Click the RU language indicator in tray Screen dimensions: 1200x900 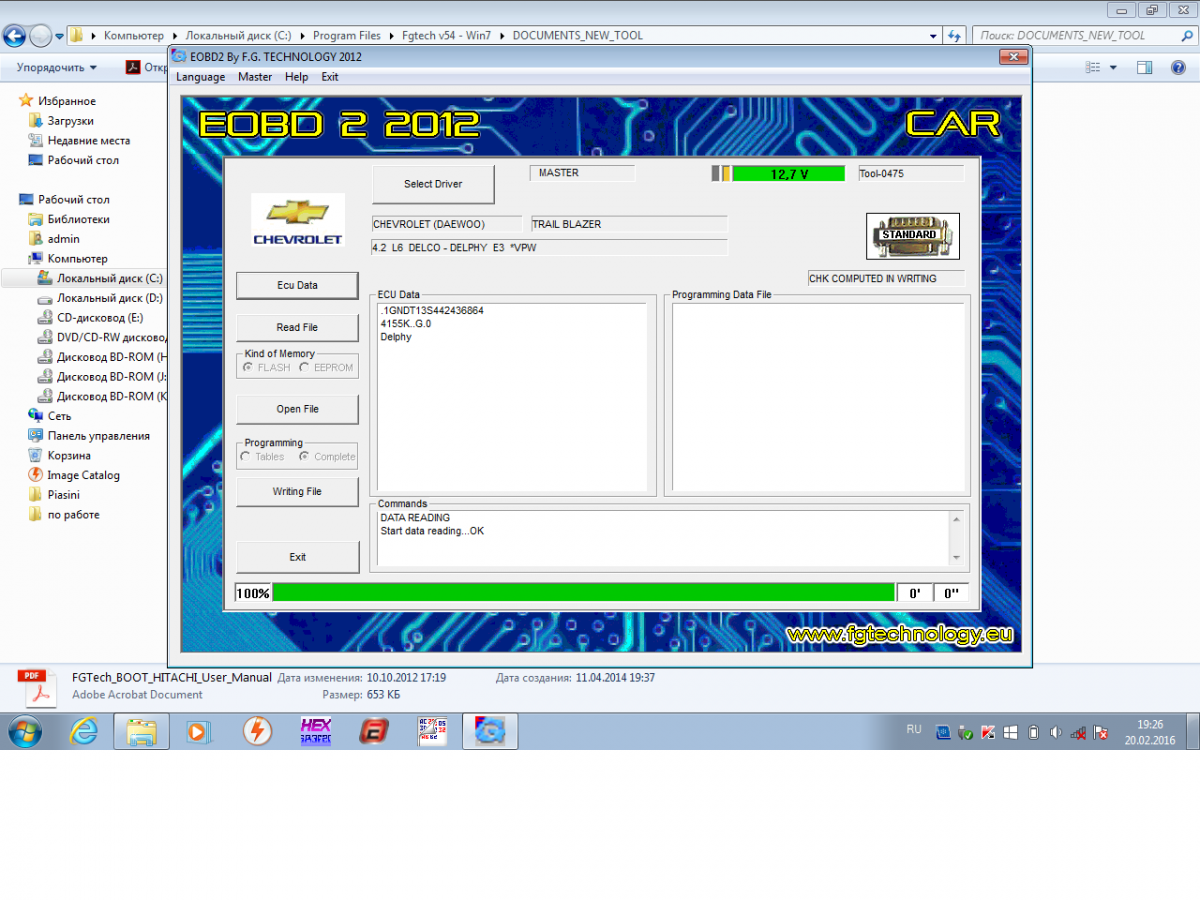[x=914, y=730]
